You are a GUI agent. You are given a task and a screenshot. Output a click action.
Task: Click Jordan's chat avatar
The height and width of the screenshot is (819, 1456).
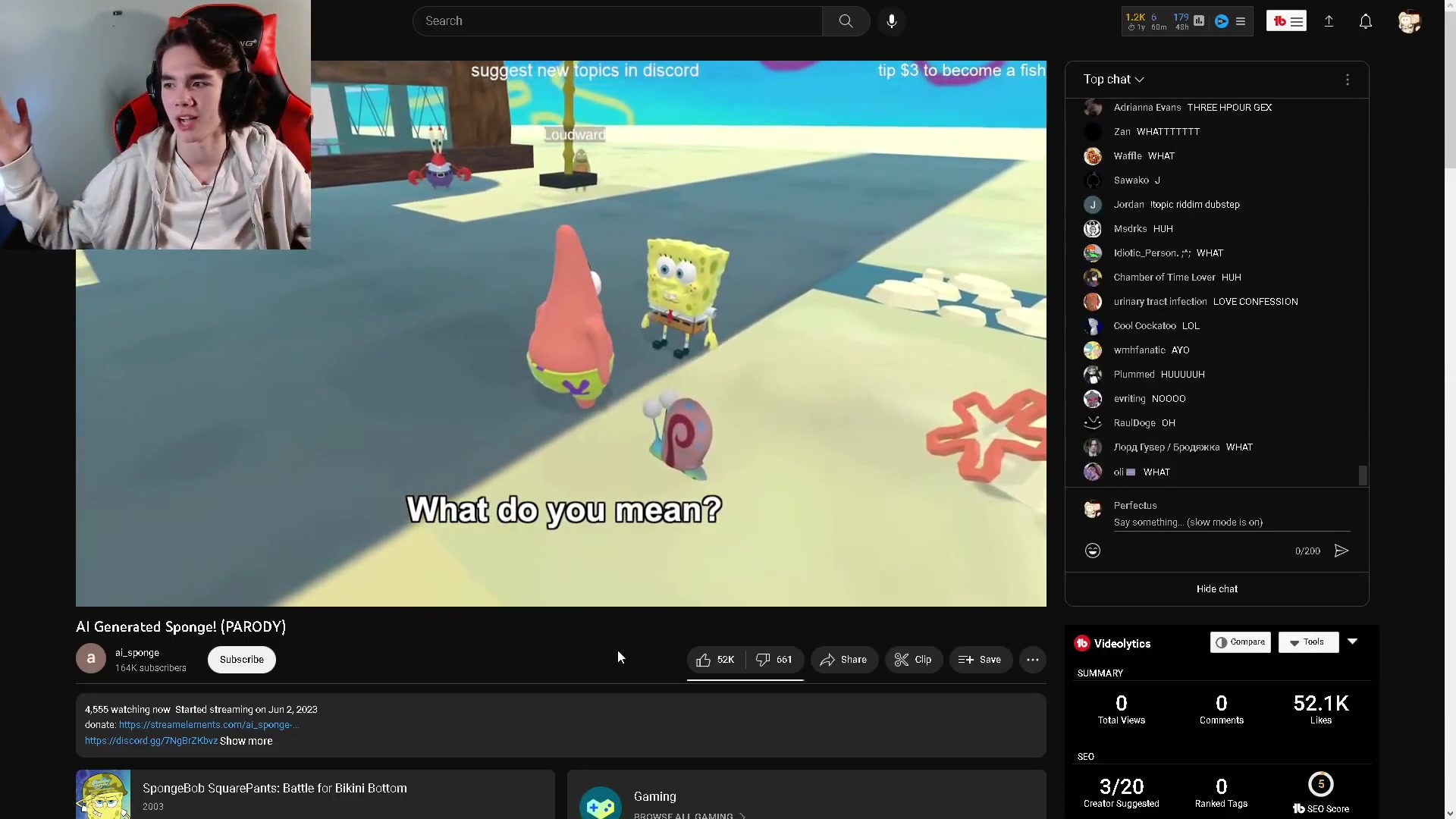point(1093,205)
